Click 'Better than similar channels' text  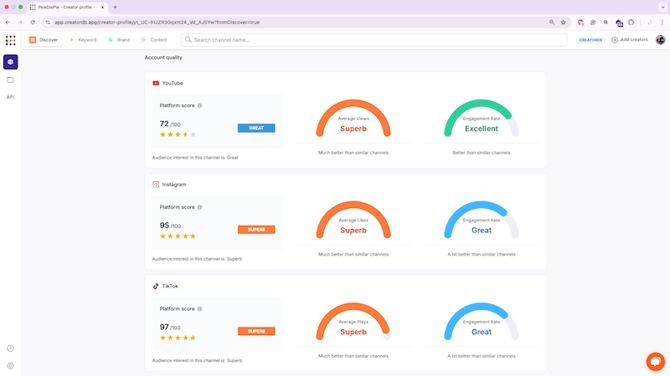(x=482, y=153)
